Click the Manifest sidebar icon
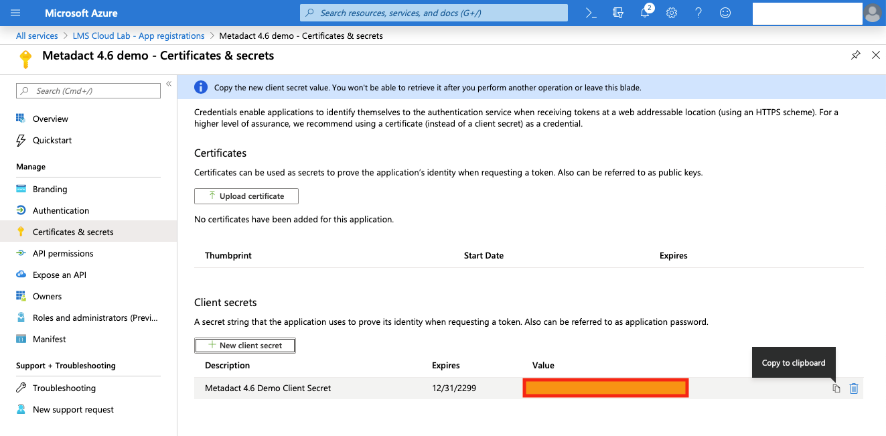886x436 pixels. (21, 339)
